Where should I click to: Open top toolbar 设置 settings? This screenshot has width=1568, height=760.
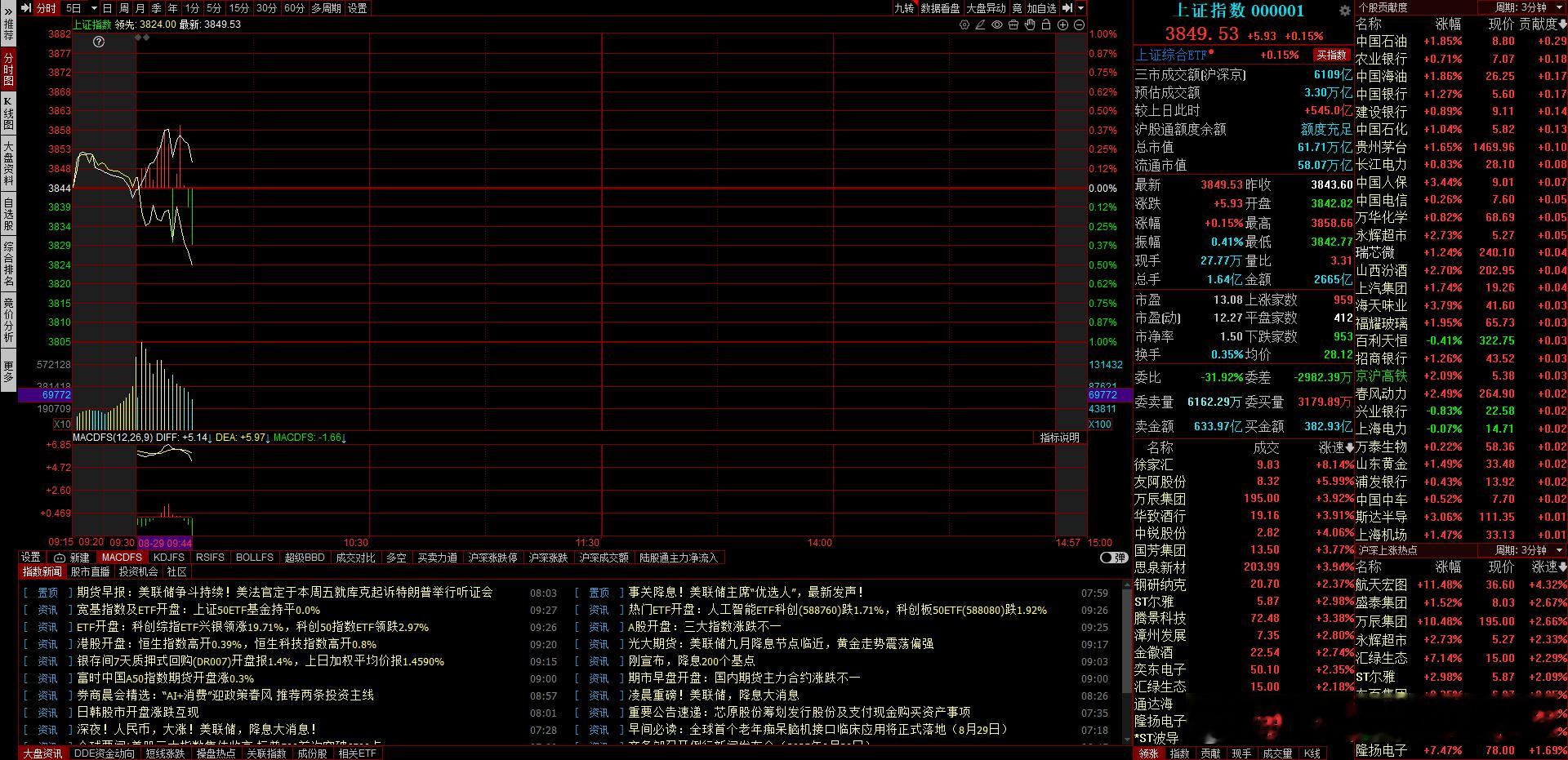pyautogui.click(x=358, y=8)
